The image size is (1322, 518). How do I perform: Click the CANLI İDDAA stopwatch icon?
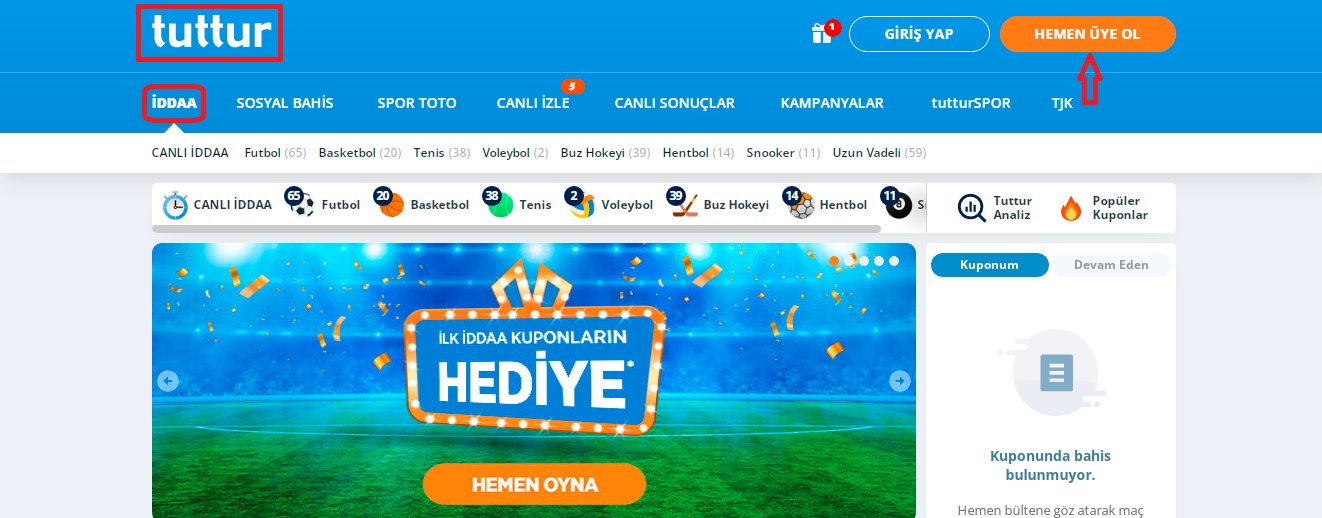[x=175, y=204]
